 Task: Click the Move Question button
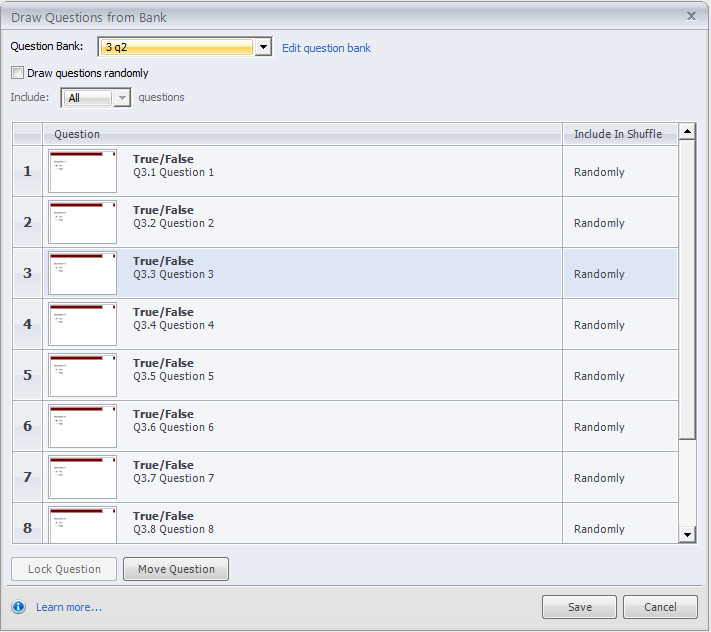pos(176,569)
